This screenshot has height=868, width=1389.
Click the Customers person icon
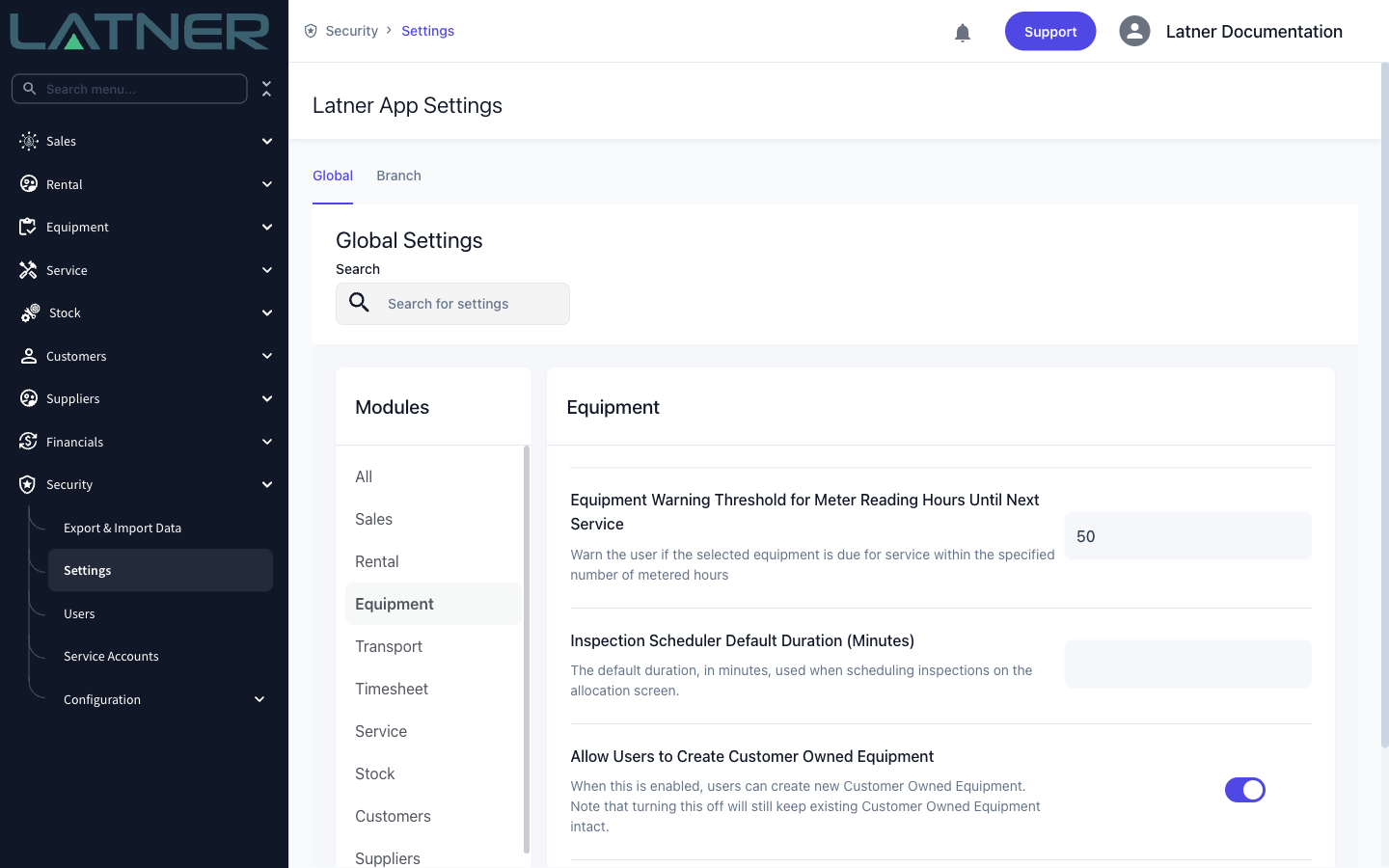click(29, 356)
